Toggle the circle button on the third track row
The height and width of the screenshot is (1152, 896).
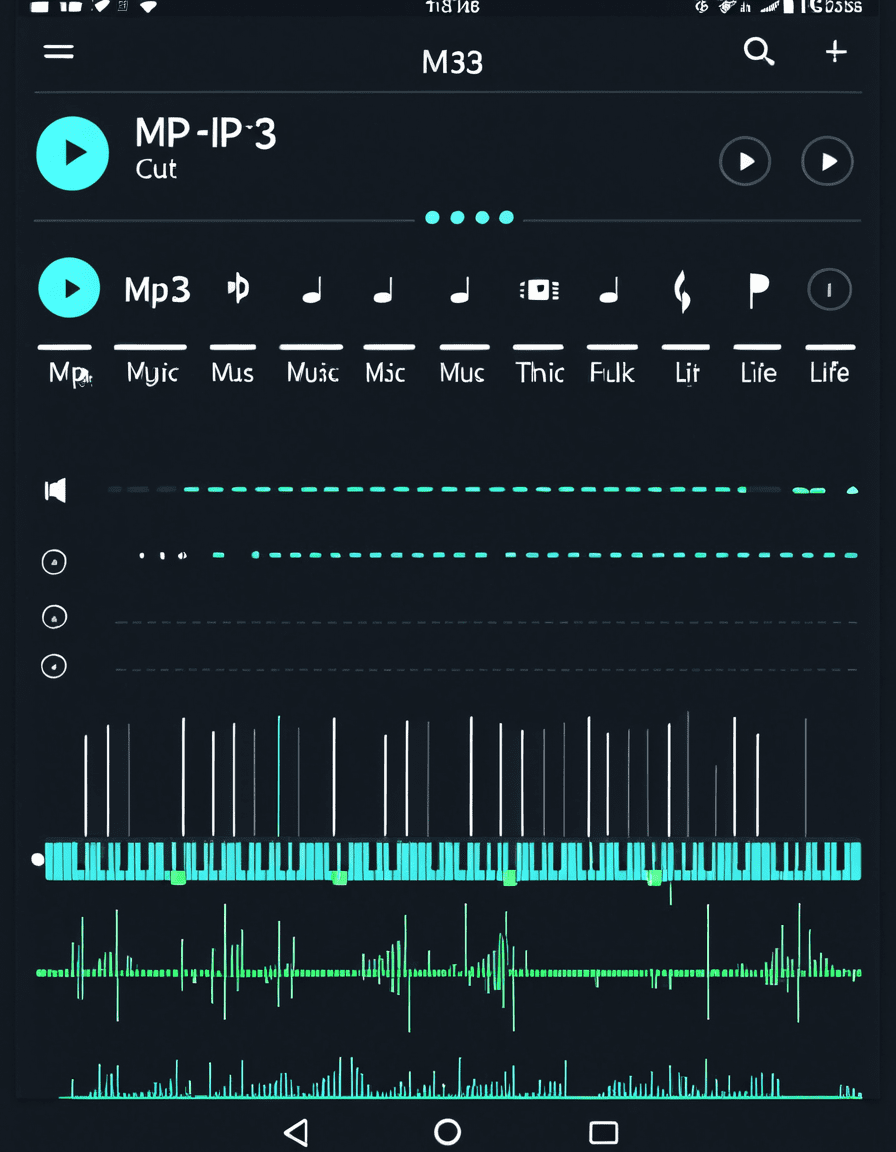click(x=54, y=616)
